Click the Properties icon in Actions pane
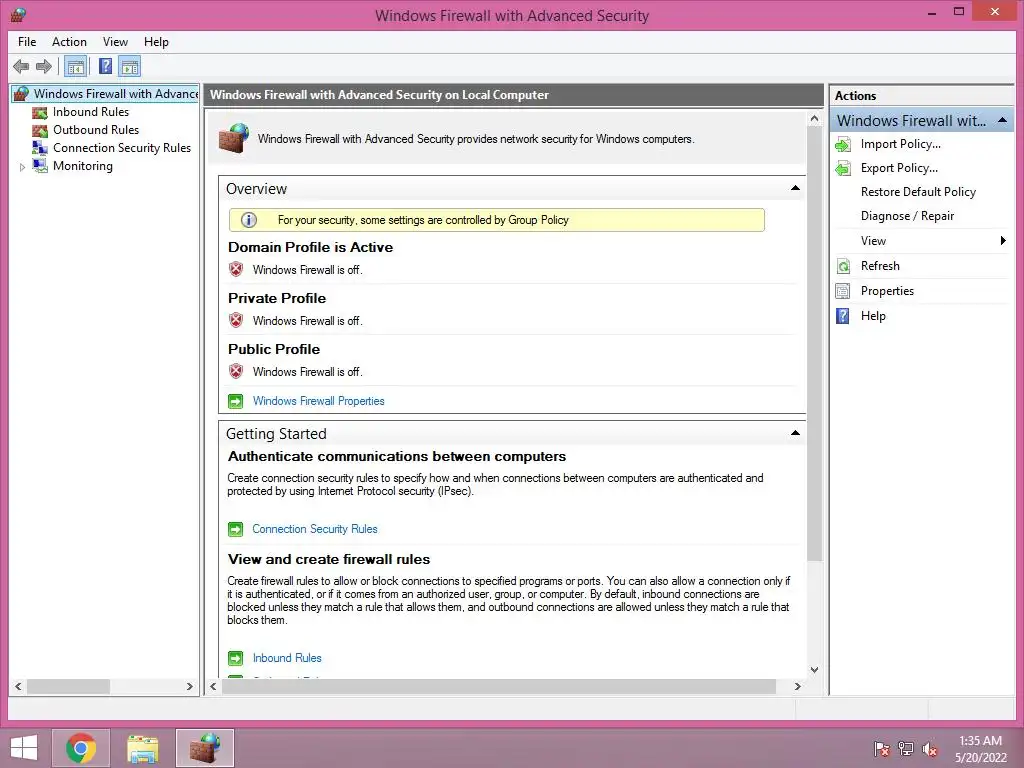This screenshot has width=1024, height=768. tap(843, 291)
